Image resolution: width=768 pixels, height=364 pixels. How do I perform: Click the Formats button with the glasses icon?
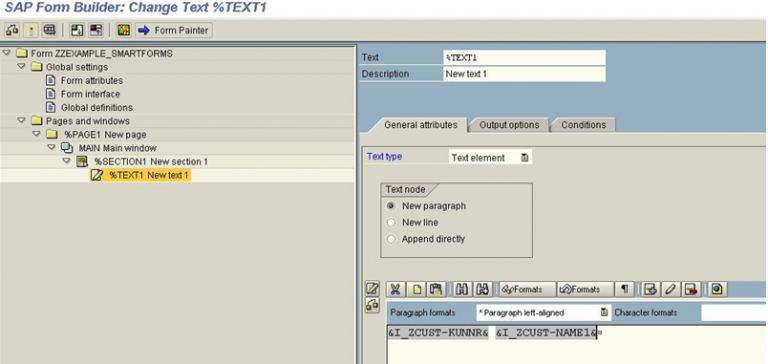point(528,290)
